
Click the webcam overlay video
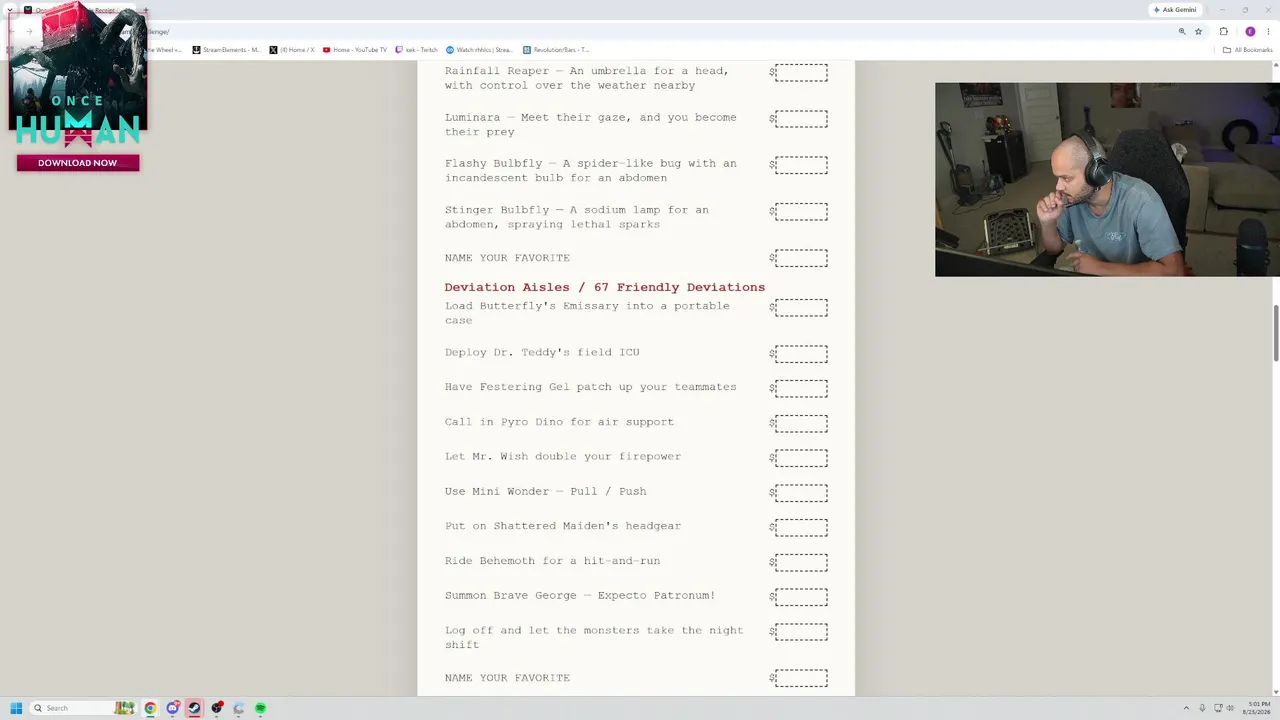click(x=1107, y=179)
